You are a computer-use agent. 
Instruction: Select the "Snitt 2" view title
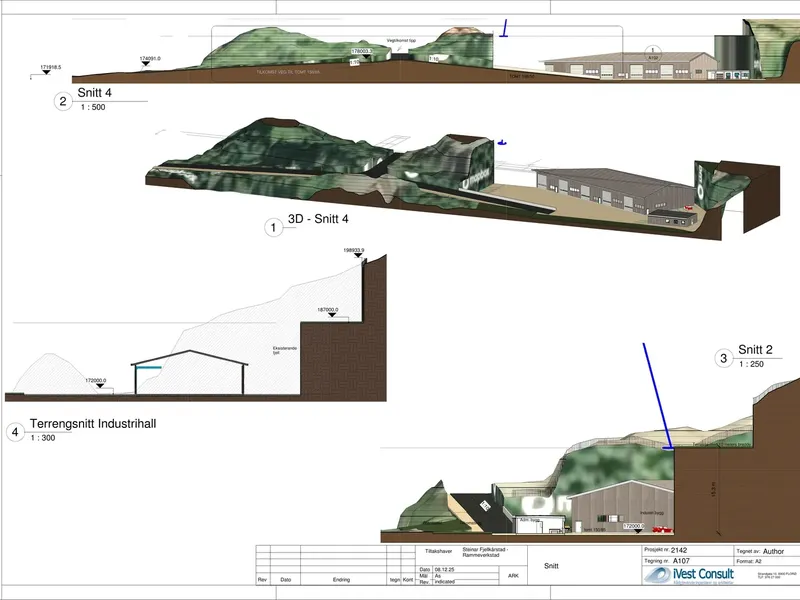click(x=755, y=349)
